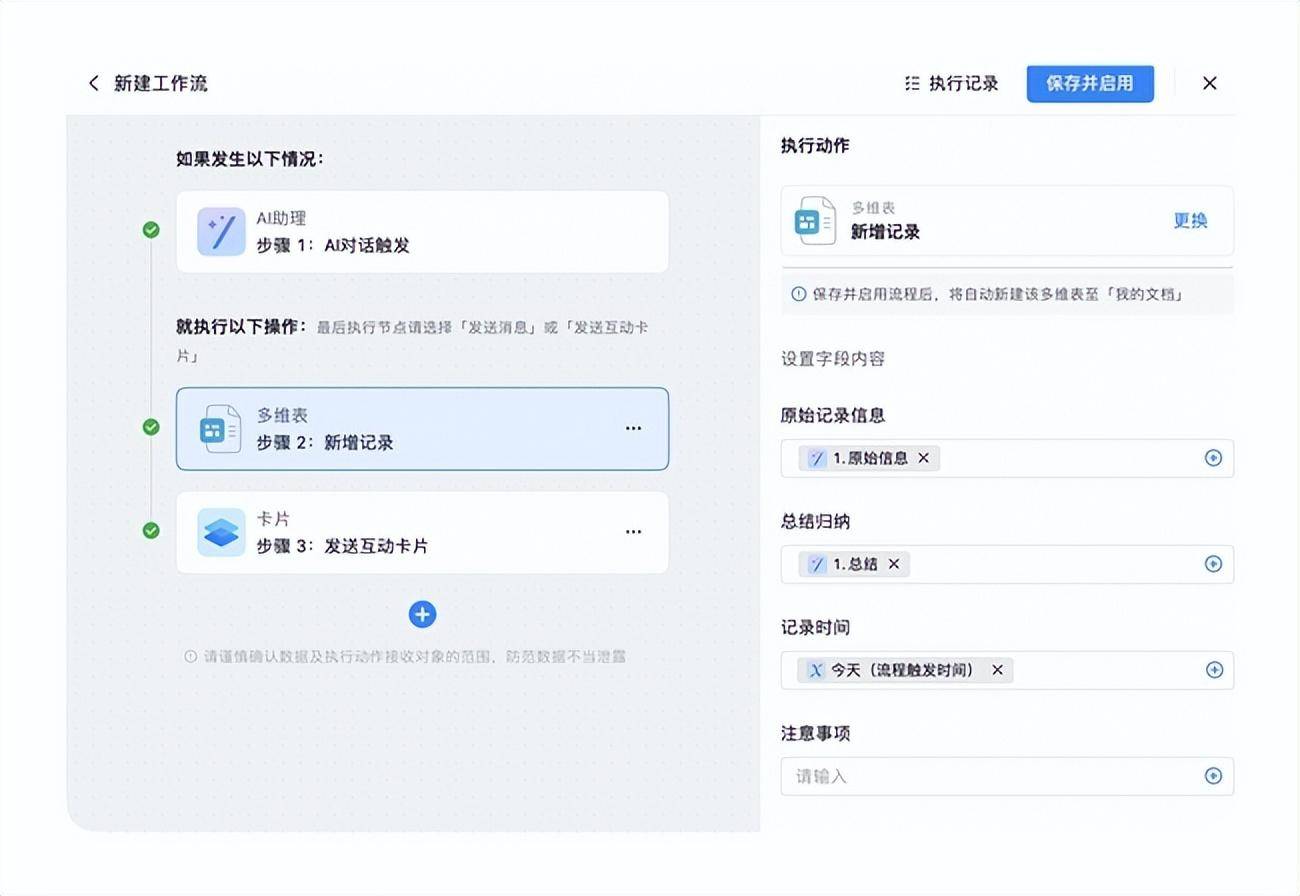Insert variable in 总结归纳 field
Screen dimensions: 1300x896
click(x=1213, y=564)
